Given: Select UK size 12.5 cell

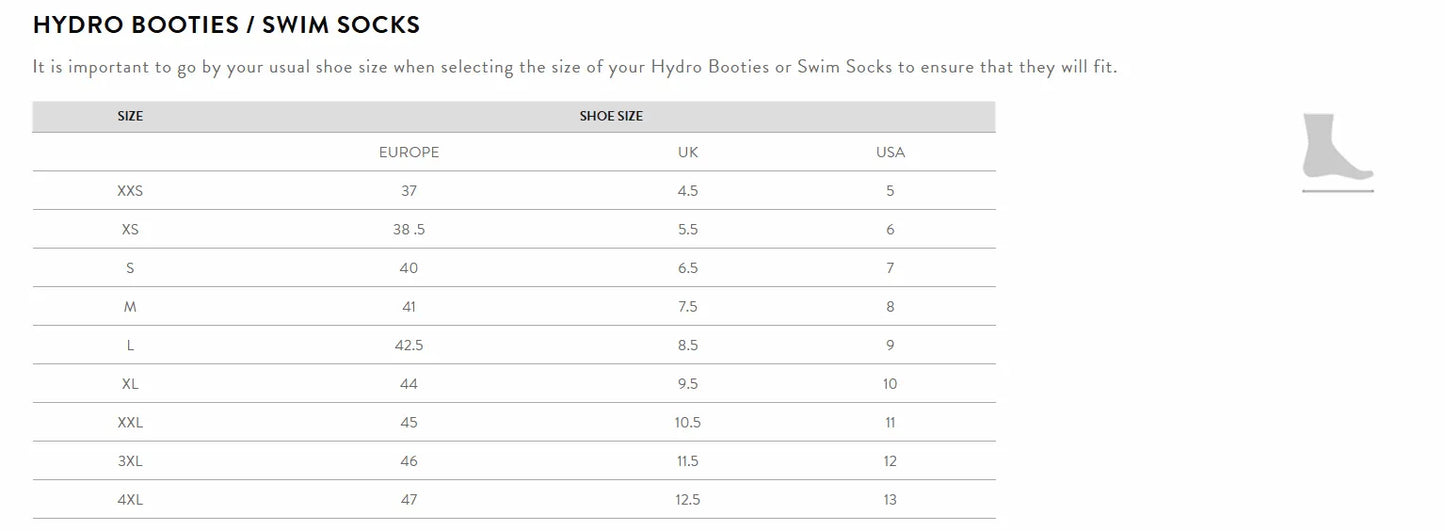Looking at the screenshot, I should tap(687, 500).
